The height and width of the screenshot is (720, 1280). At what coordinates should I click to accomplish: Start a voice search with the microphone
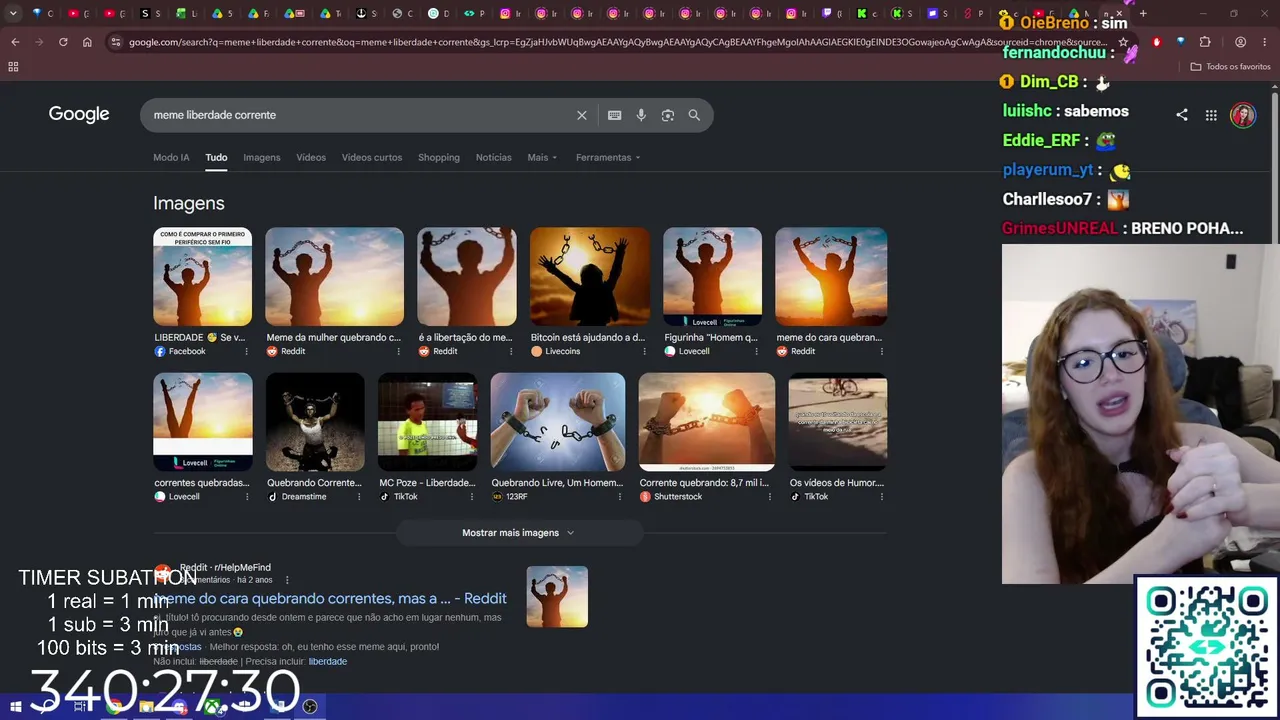[641, 115]
